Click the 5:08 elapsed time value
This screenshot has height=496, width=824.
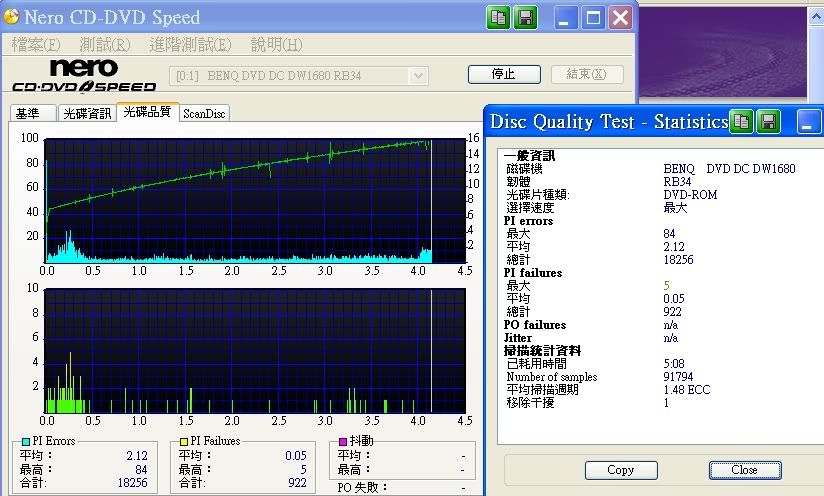click(674, 364)
